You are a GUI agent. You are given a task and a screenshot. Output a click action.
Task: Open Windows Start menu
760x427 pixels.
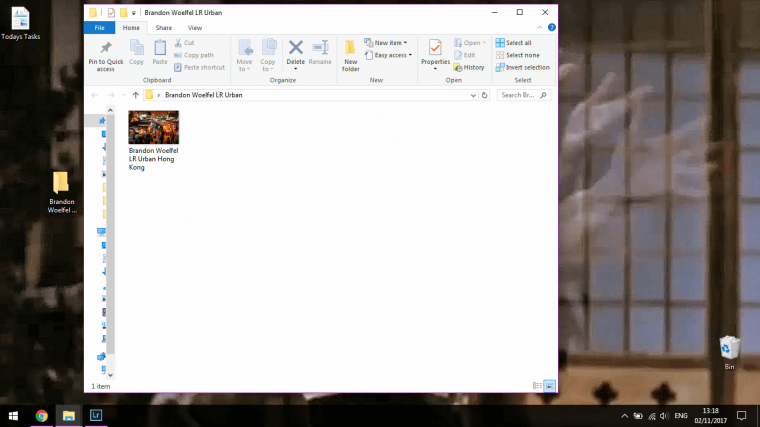[14, 416]
